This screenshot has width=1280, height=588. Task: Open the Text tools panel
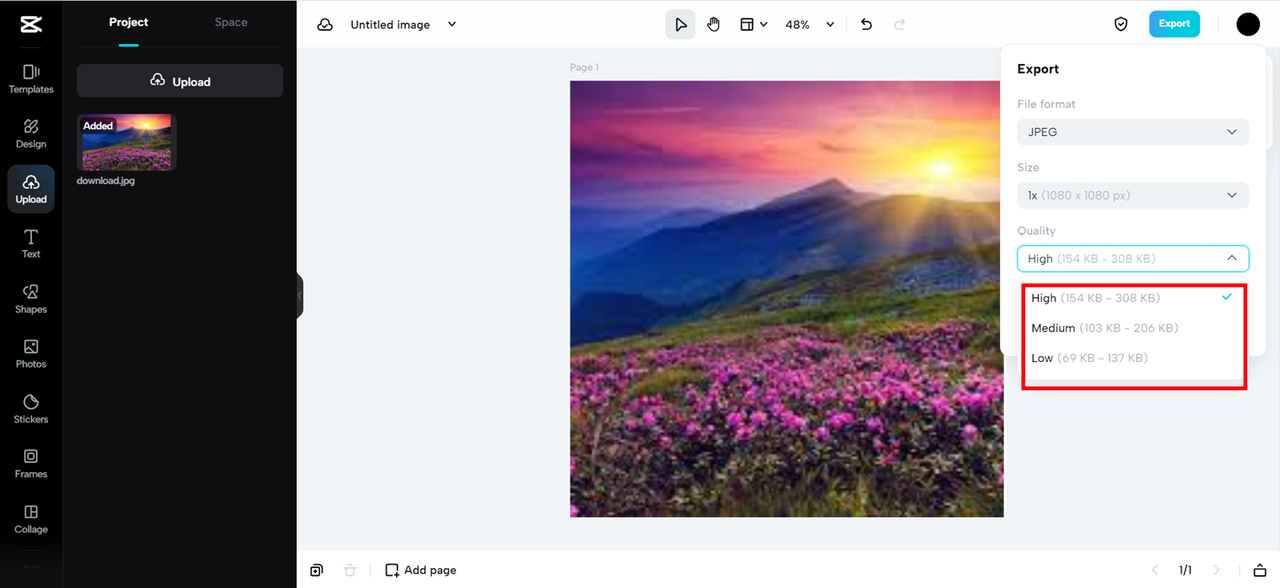tap(31, 244)
